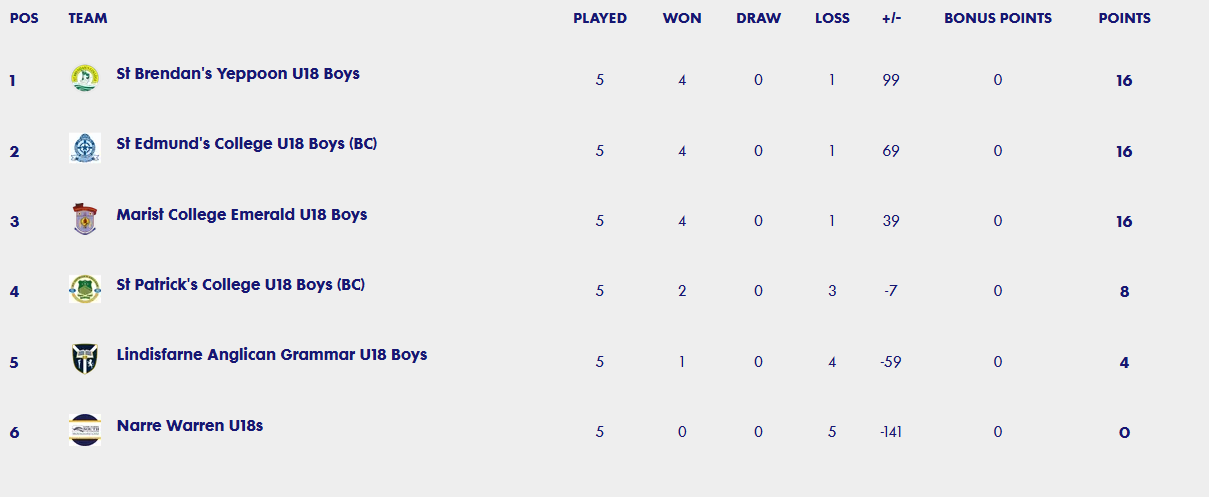Image resolution: width=1209 pixels, height=497 pixels.
Task: Click the +/- column header
Action: point(892,18)
